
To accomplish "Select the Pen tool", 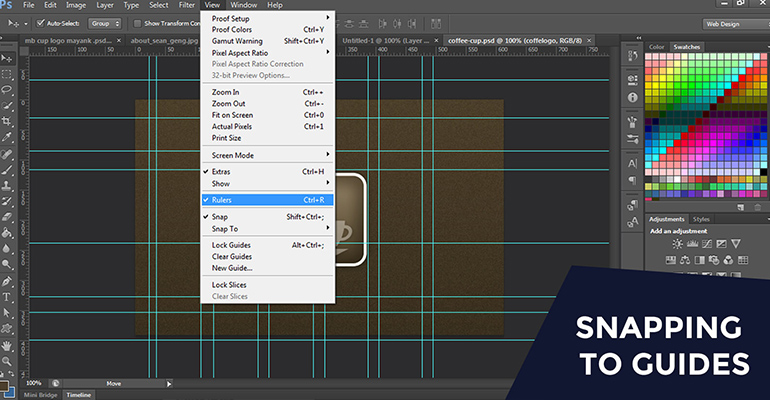I will coord(6,282).
